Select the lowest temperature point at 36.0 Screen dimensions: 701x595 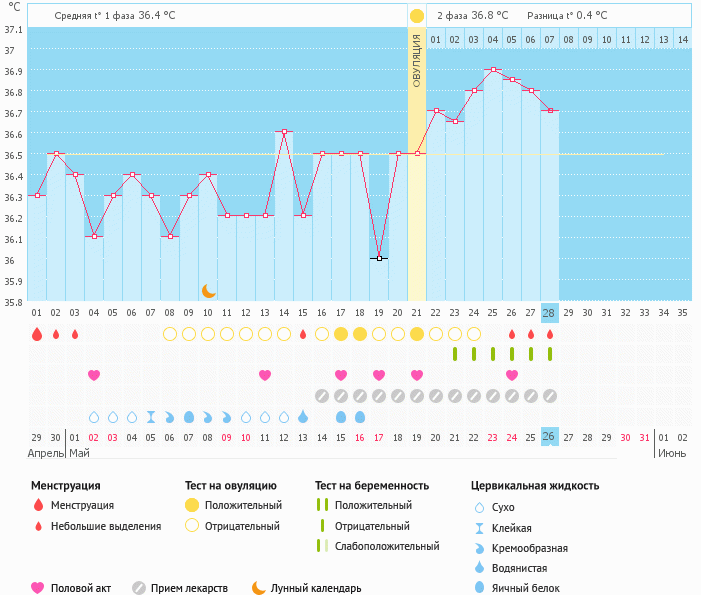[x=379, y=259]
